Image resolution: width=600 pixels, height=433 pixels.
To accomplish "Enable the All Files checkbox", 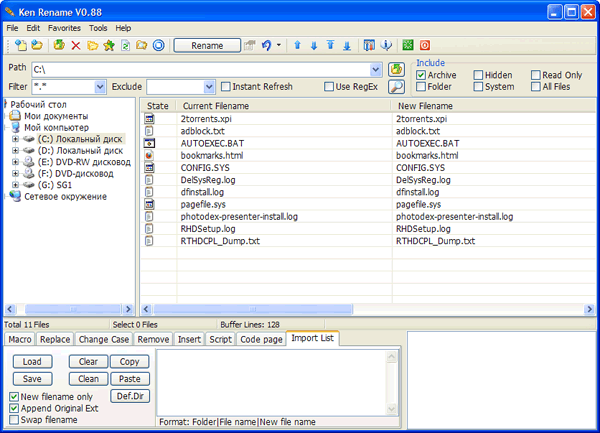I will 536,87.
